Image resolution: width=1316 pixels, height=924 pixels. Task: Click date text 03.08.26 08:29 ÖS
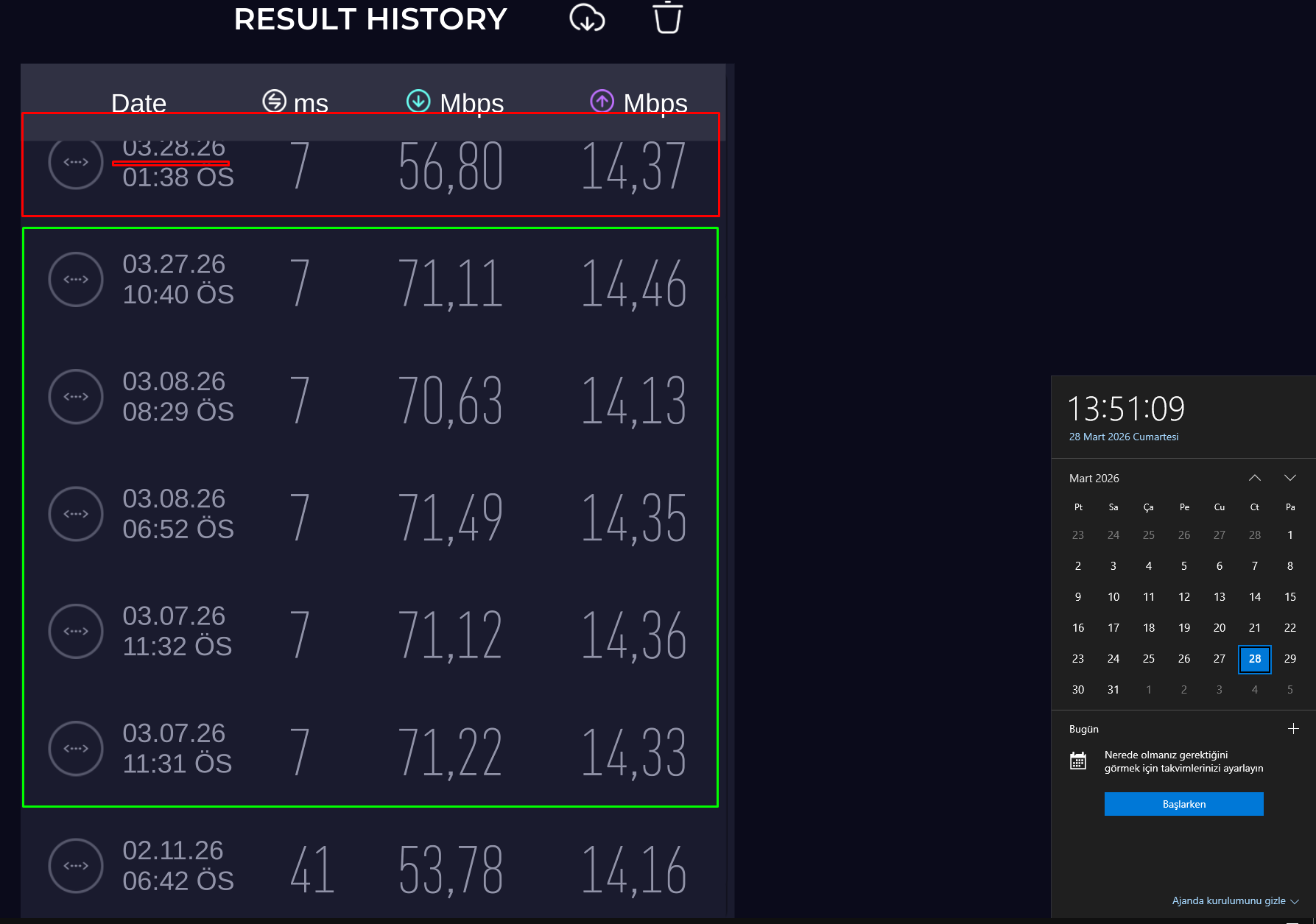click(x=178, y=396)
